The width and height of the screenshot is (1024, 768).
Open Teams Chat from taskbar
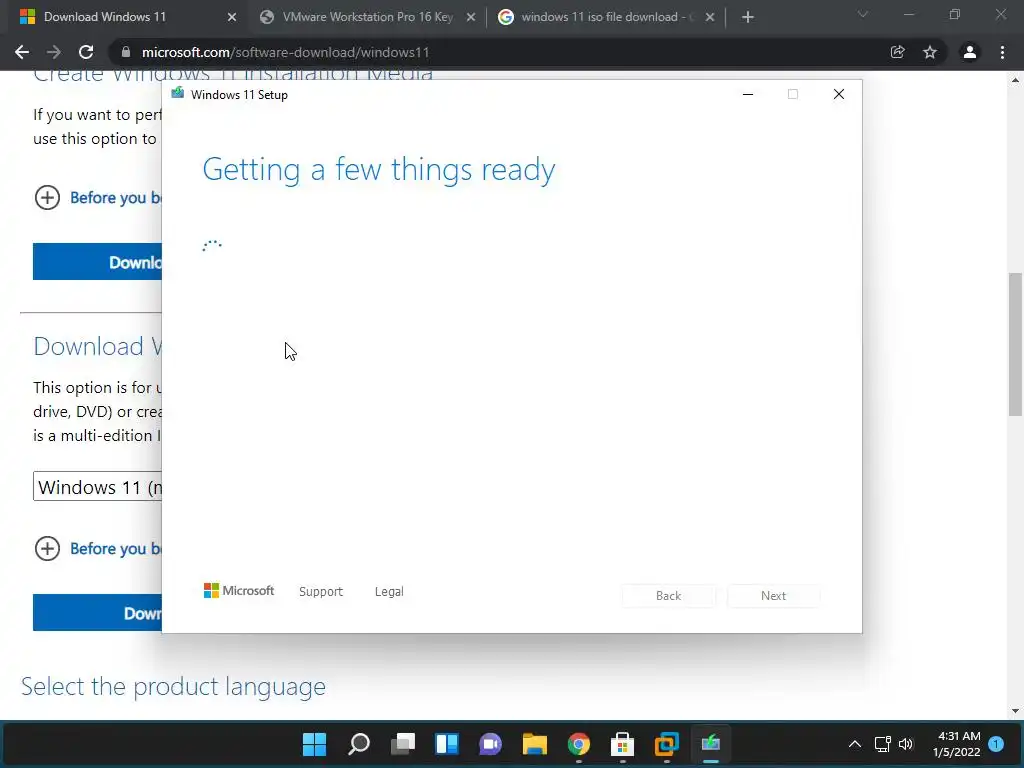pyautogui.click(x=490, y=744)
